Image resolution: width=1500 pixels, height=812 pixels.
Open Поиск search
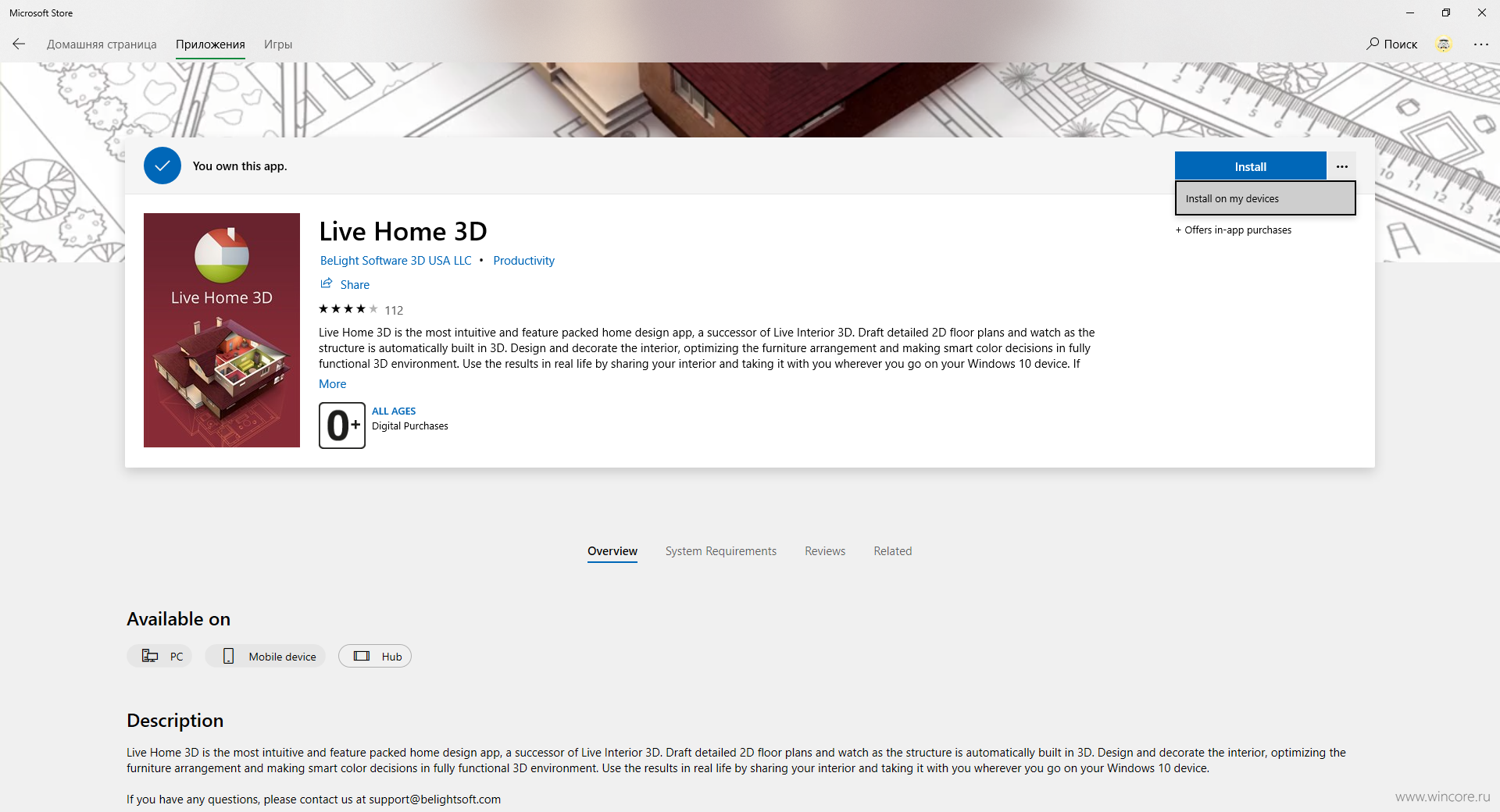[x=1391, y=45]
